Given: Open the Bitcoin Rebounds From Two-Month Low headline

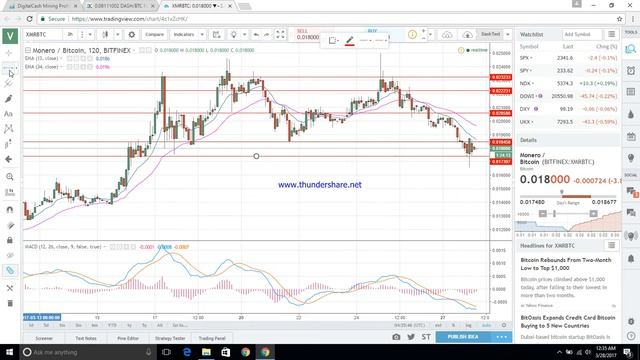Looking at the screenshot, I should click(x=566, y=264).
